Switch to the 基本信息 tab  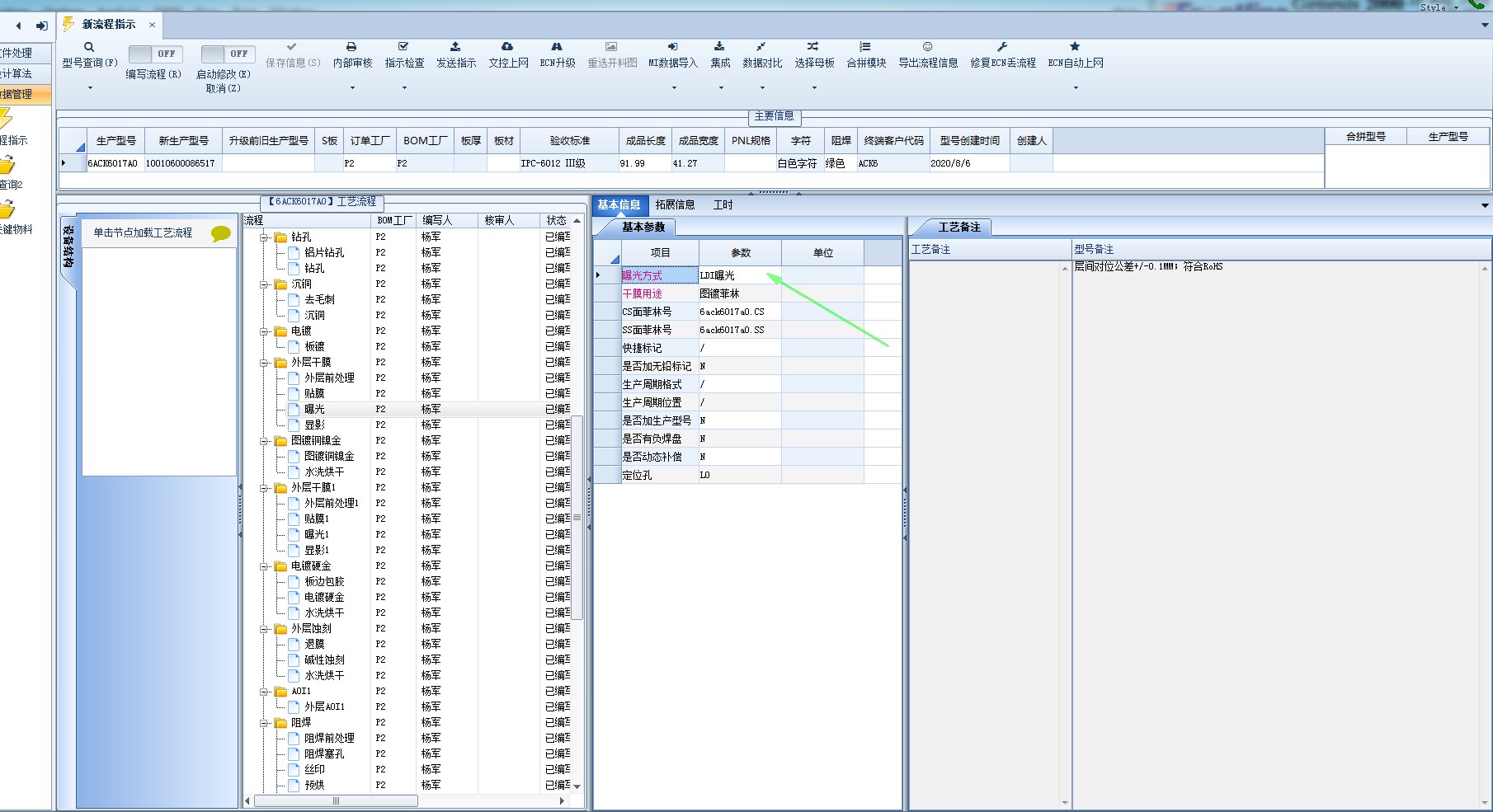click(x=619, y=205)
